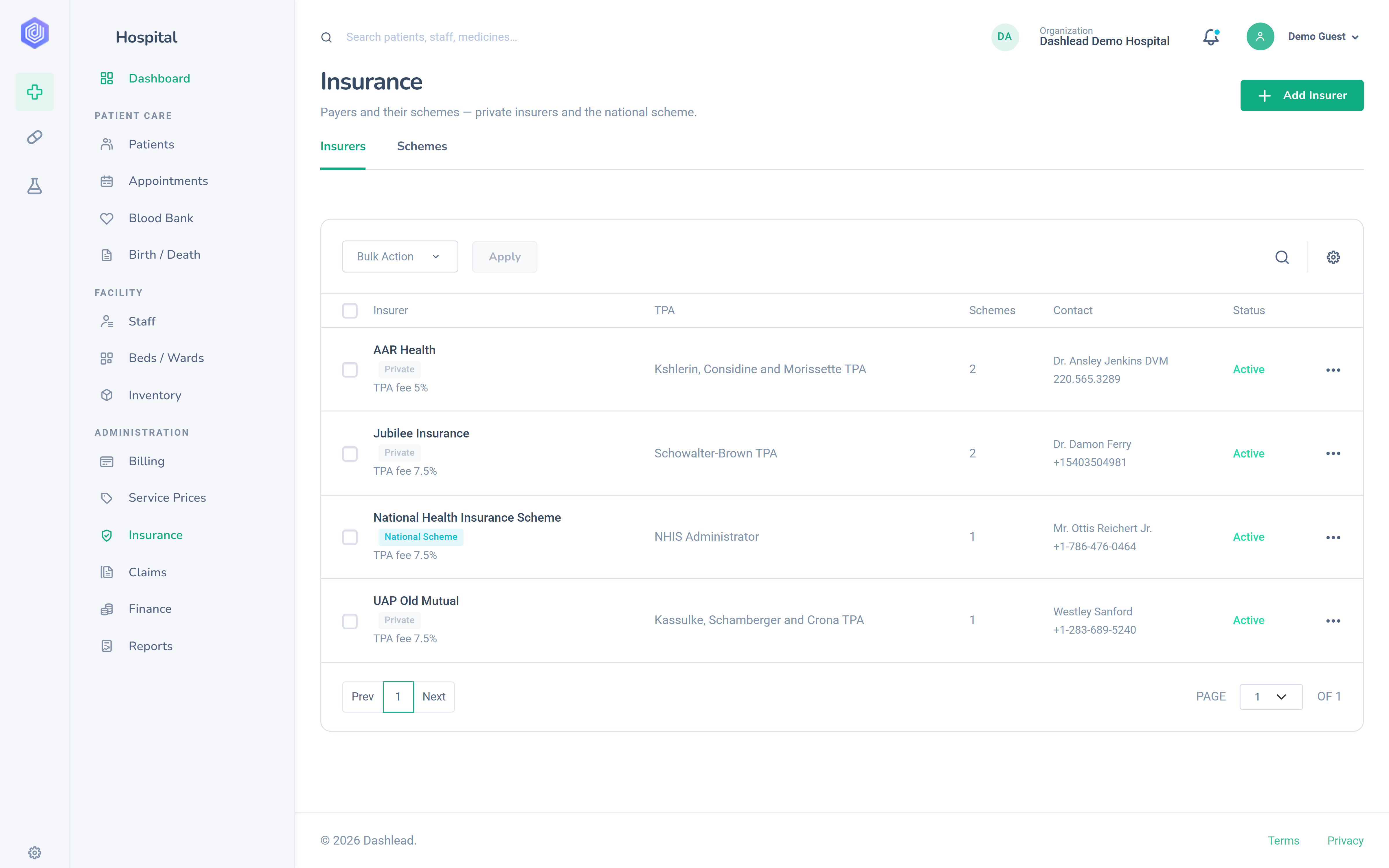Screen dimensions: 1389x868
Task: Open the Terms footer link
Action: click(x=1283, y=841)
